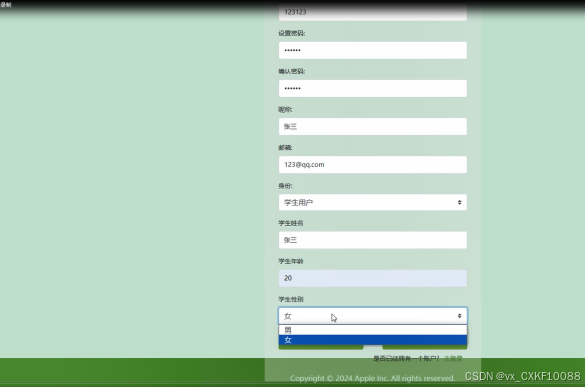This screenshot has width=585, height=388.
Task: Click the 学生年龄 label
Action: pyautogui.click(x=291, y=261)
